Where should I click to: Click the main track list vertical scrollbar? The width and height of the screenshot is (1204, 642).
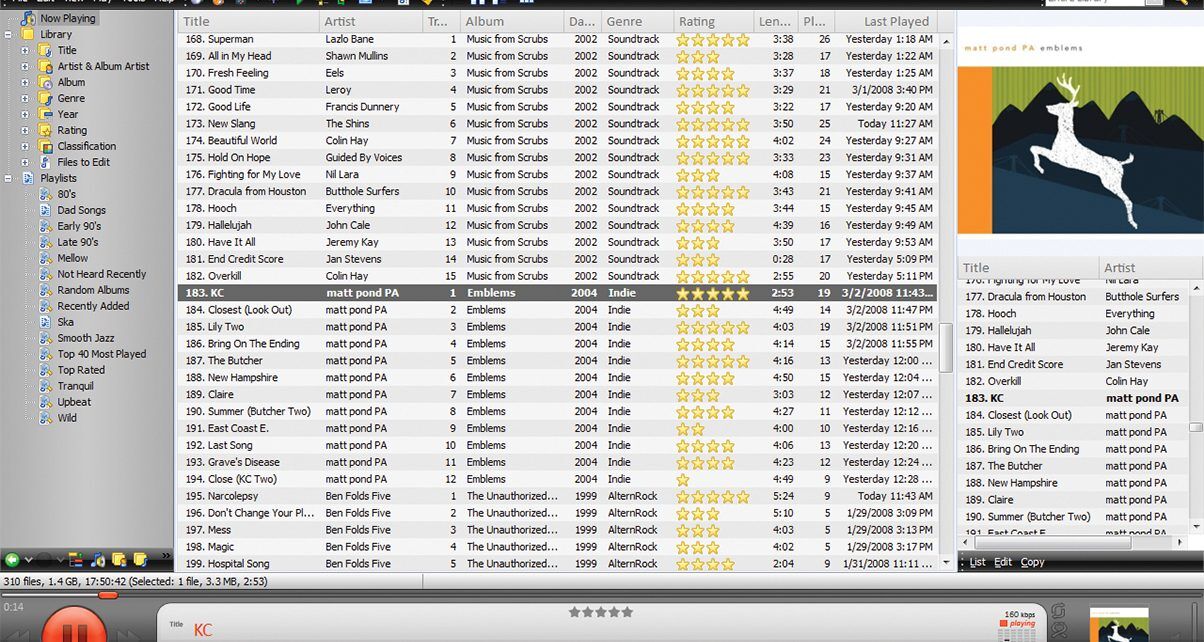pyautogui.click(x=947, y=347)
